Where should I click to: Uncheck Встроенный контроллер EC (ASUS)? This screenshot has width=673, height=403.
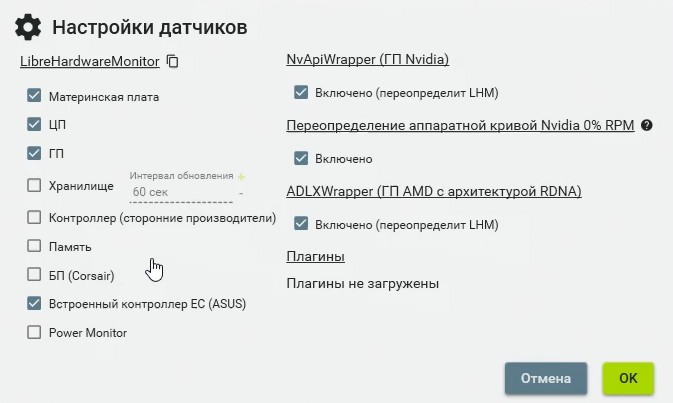(x=34, y=303)
